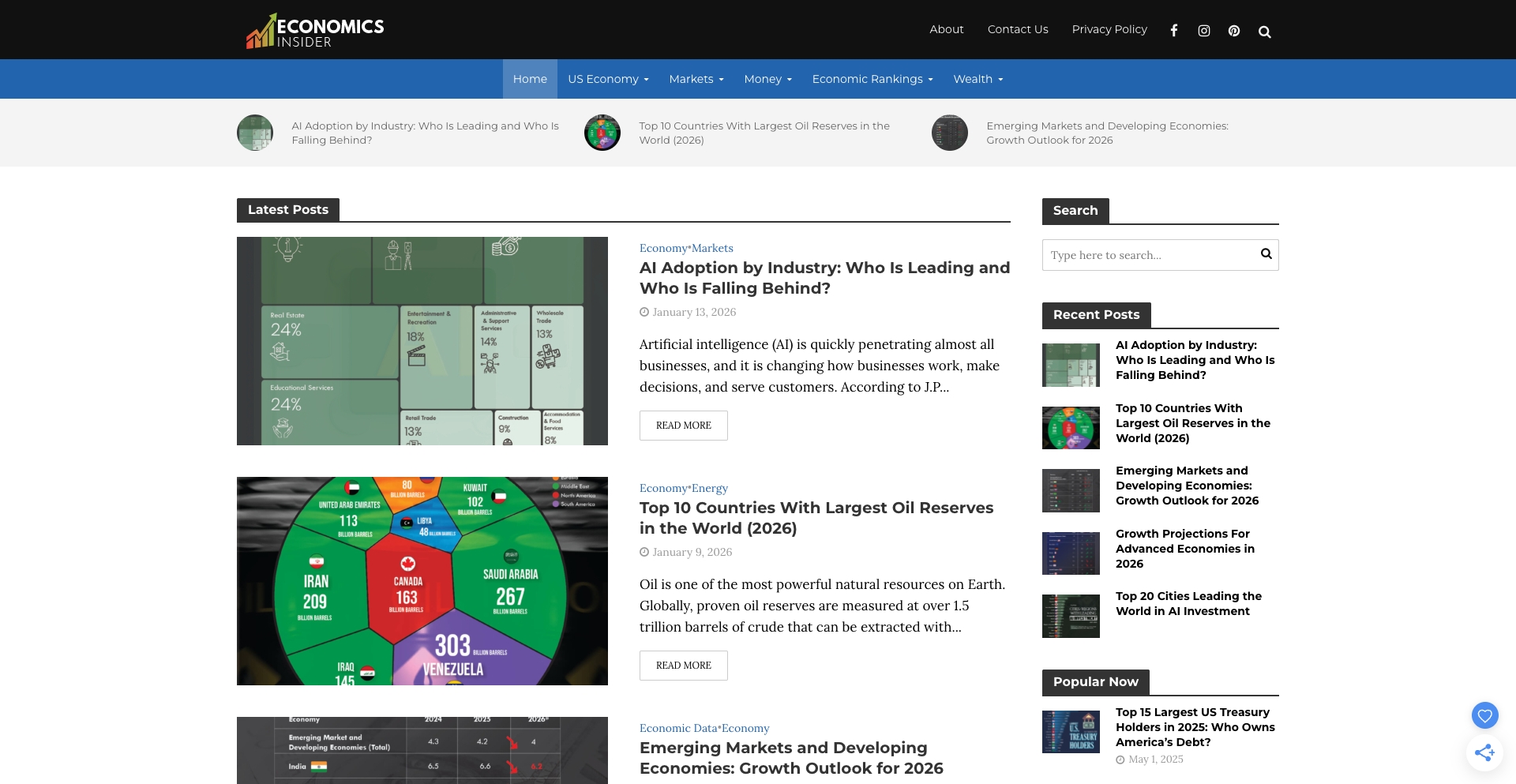Open the Instagram icon in header
1516x784 pixels.
(x=1203, y=30)
